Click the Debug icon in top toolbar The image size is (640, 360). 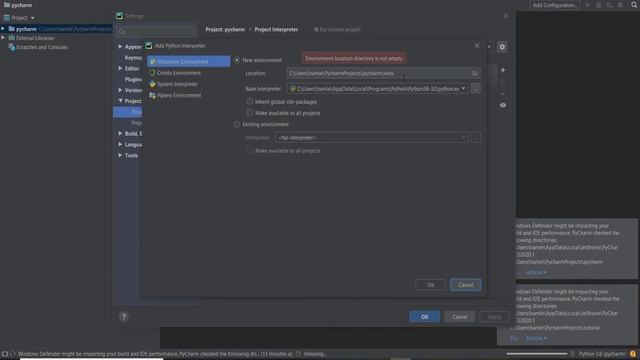599,5
